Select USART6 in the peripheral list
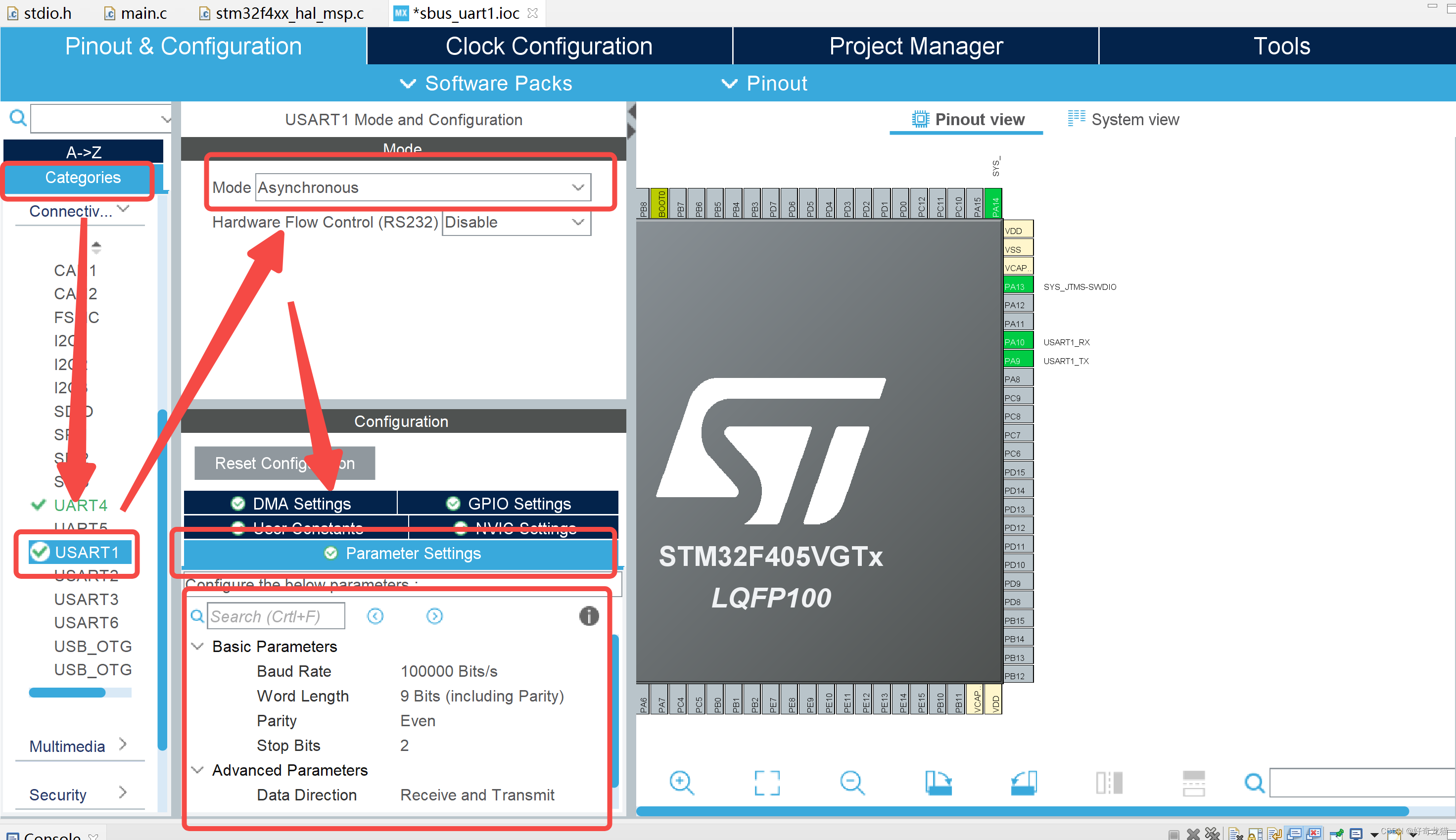1456x840 pixels. tap(86, 622)
